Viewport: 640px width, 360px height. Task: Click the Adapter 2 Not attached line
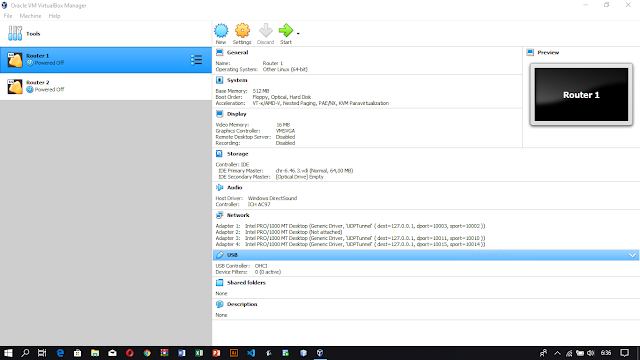(279, 232)
